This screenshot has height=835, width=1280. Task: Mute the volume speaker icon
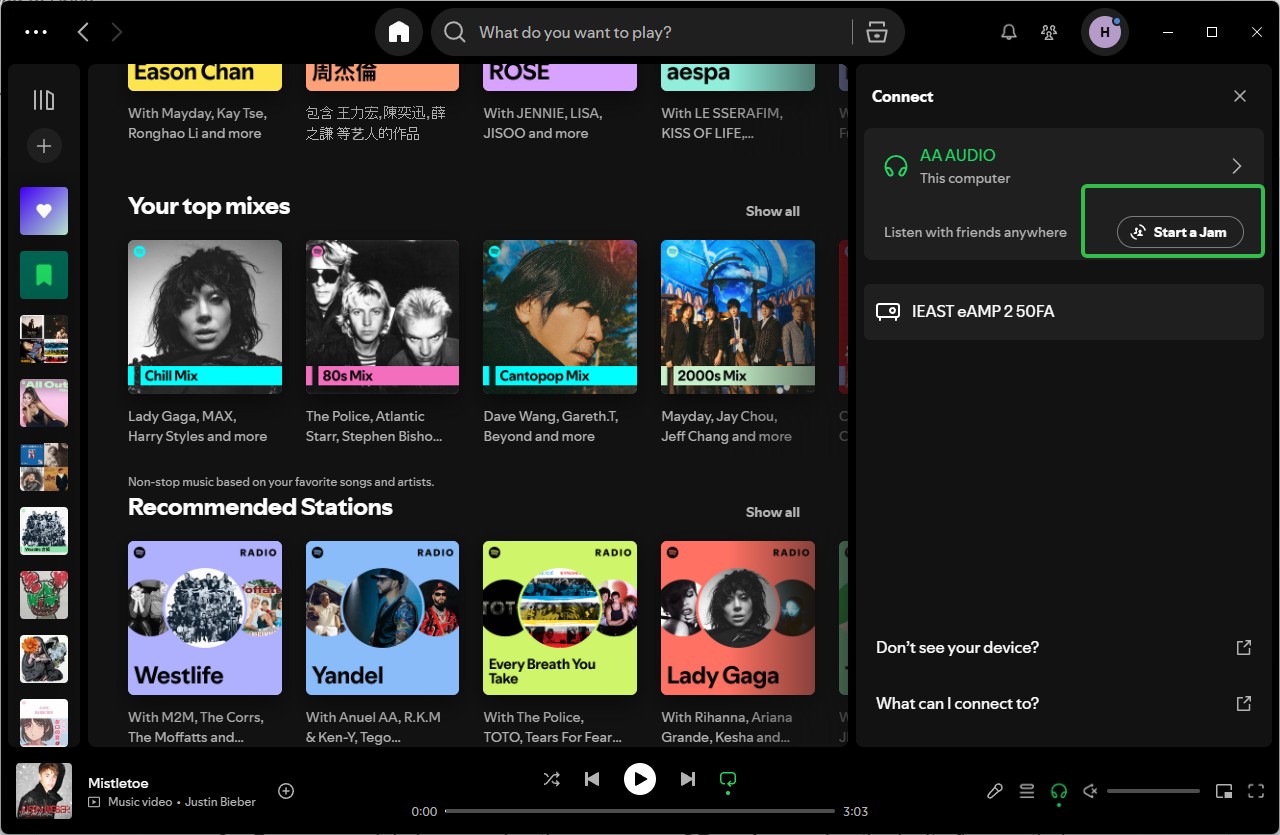[1090, 791]
